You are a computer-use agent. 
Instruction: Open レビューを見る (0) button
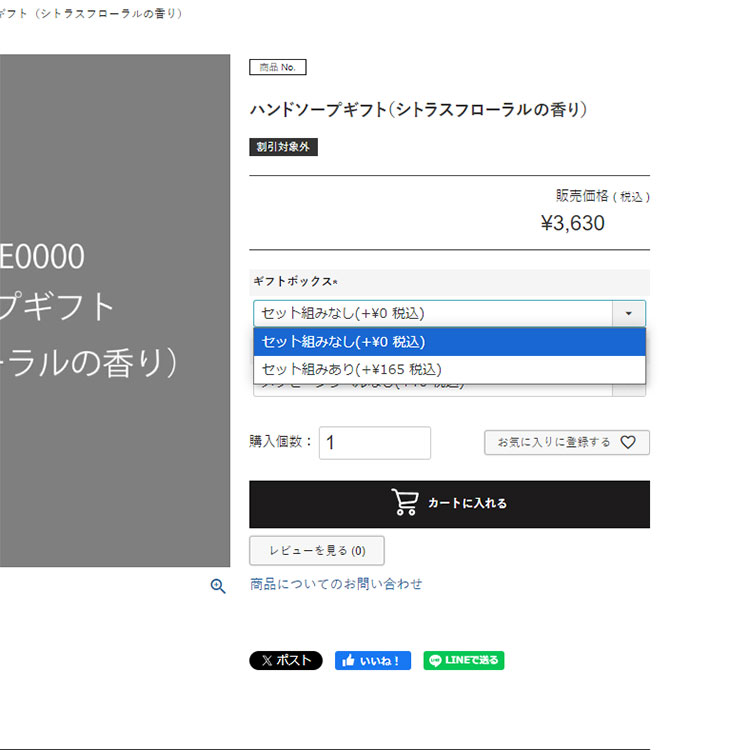click(317, 551)
